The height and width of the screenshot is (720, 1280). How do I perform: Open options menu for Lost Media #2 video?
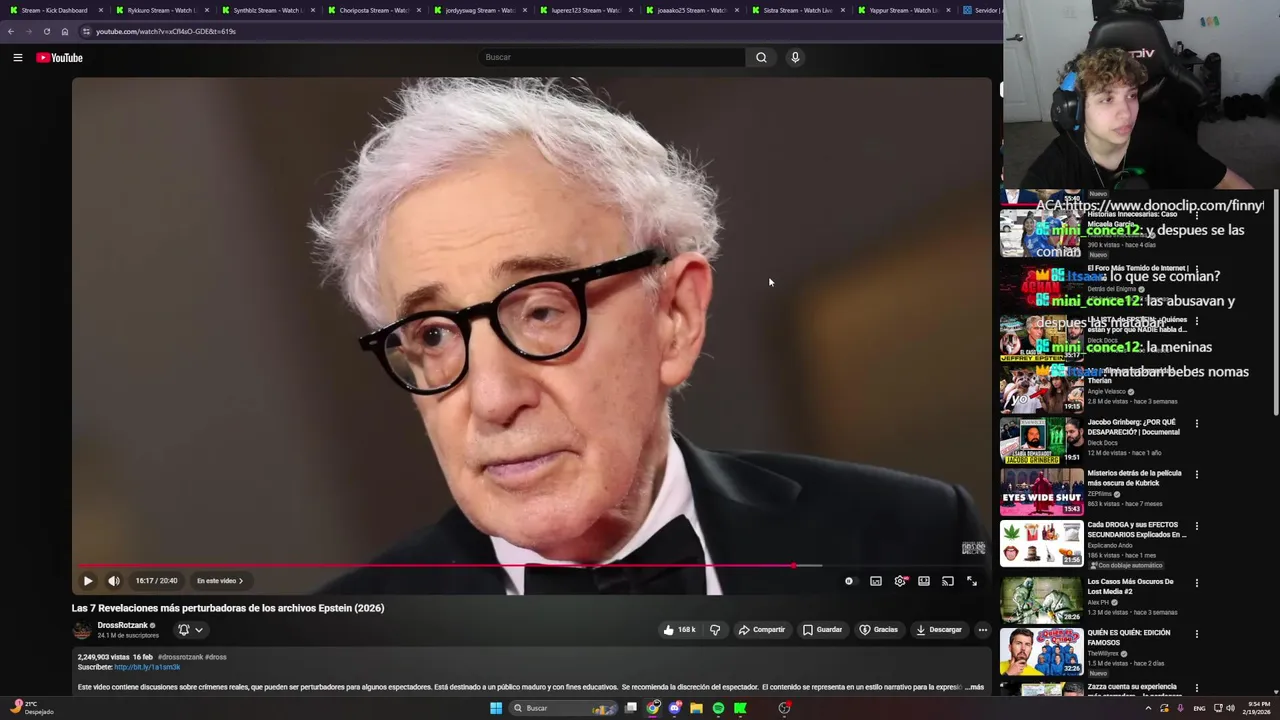1196,583
